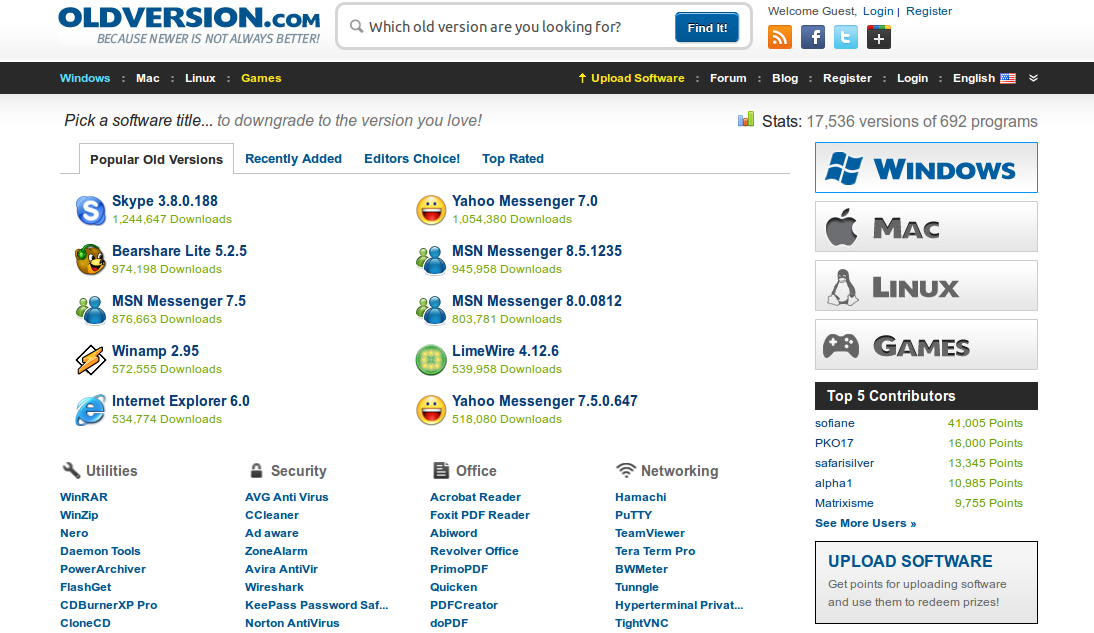Open LimeWire 4.12.6 title link
1094x633 pixels.
pos(505,351)
